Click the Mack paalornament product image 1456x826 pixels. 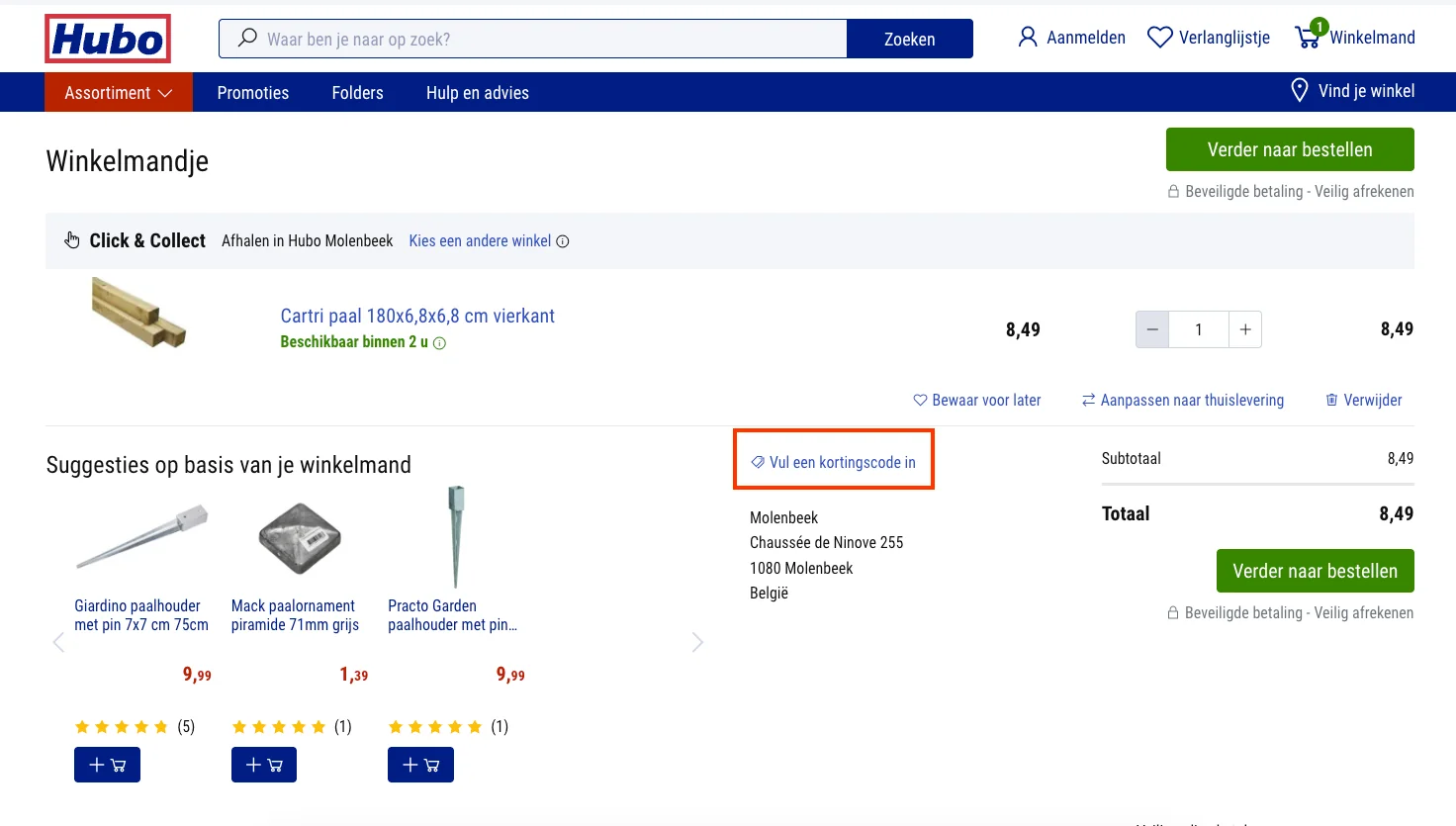pos(300,538)
